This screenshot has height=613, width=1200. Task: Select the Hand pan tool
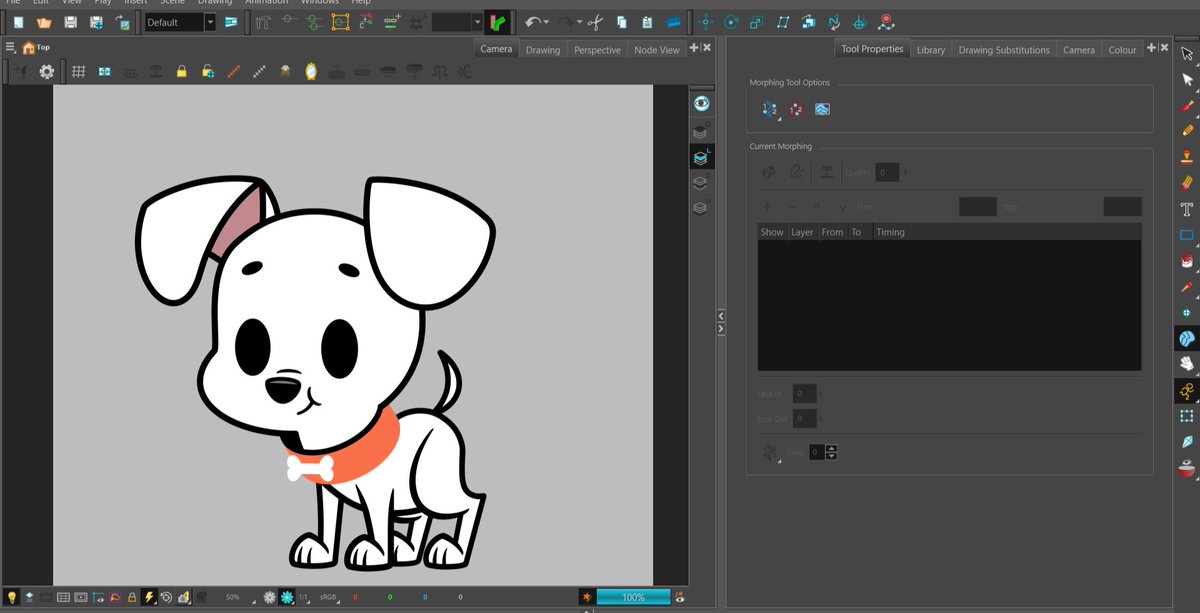(1187, 364)
